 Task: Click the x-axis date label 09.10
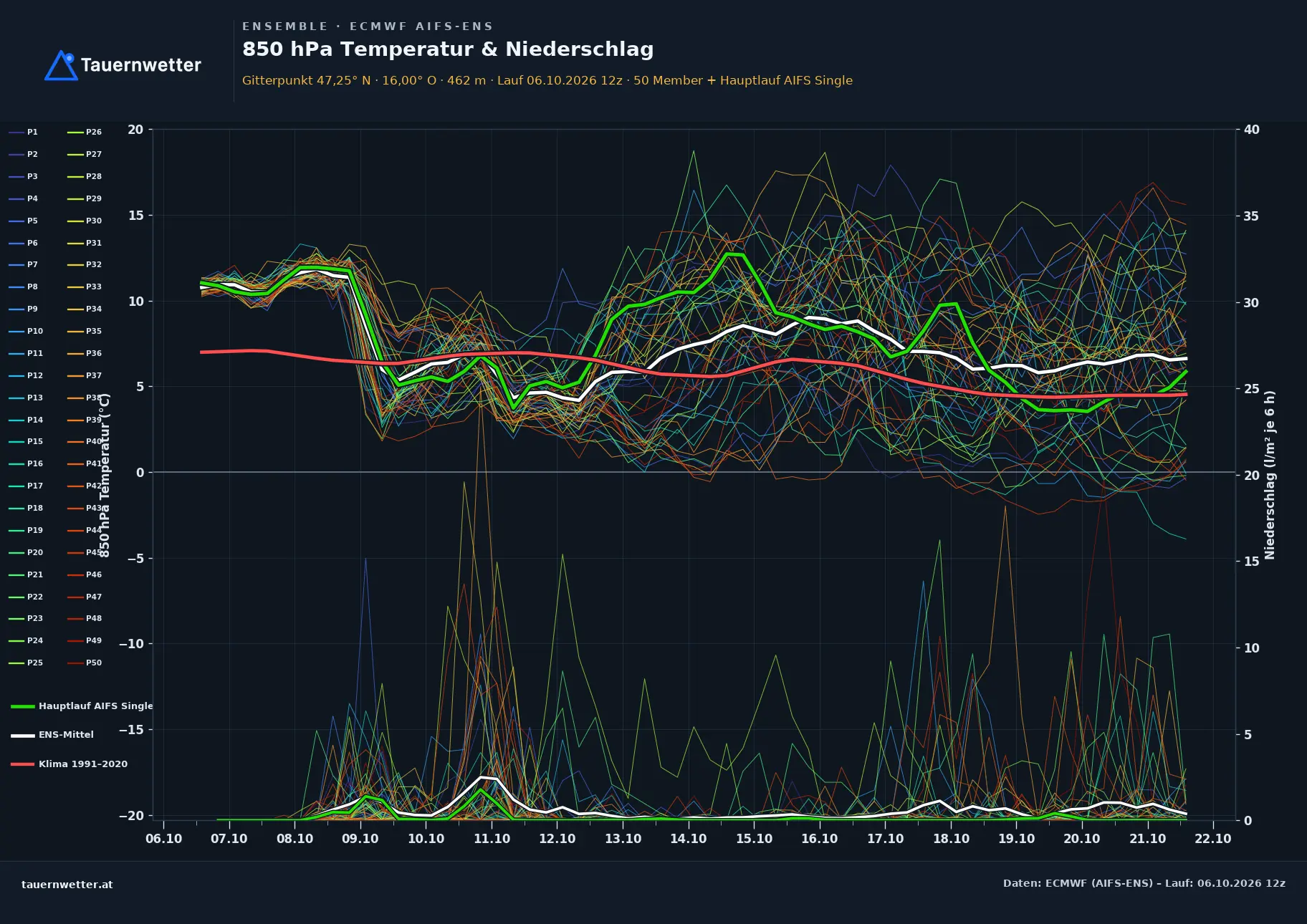coord(360,839)
